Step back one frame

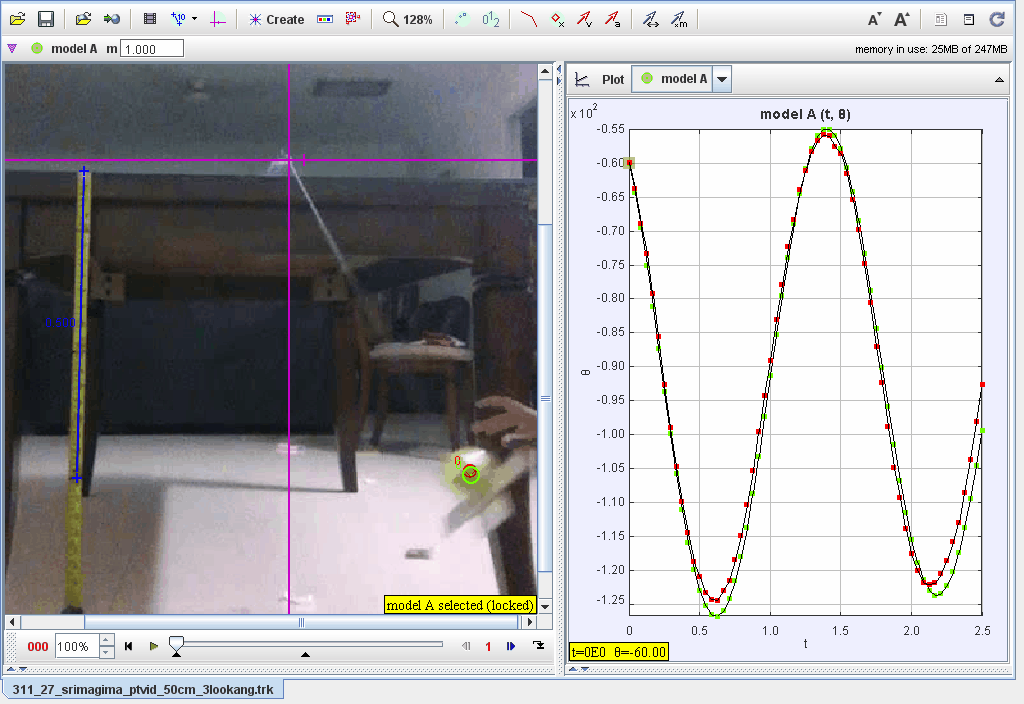click(x=466, y=647)
